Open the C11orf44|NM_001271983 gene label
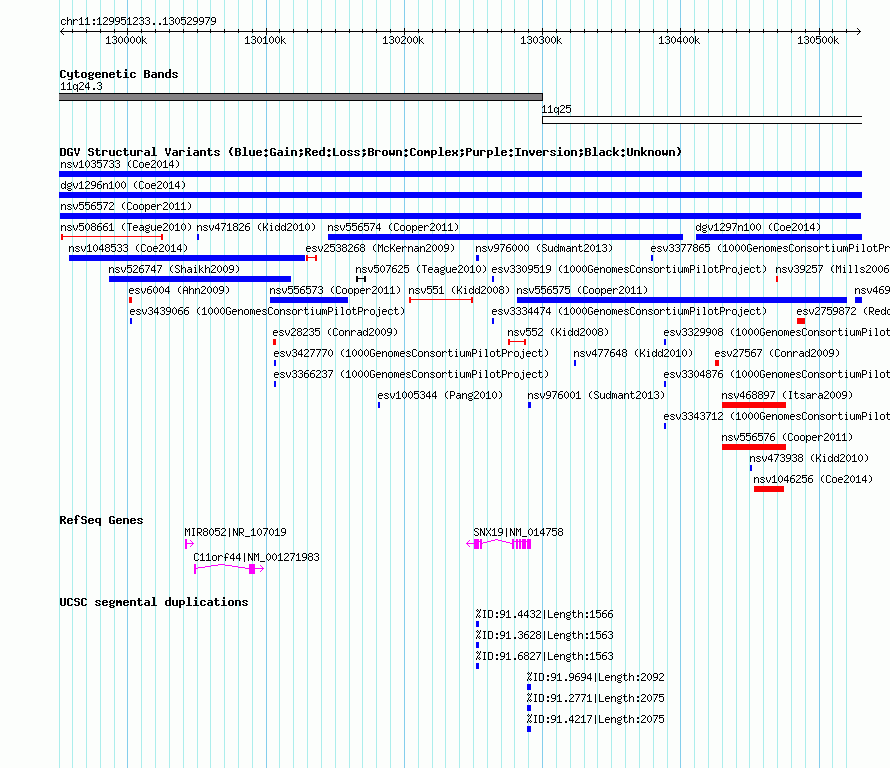 (x=256, y=557)
